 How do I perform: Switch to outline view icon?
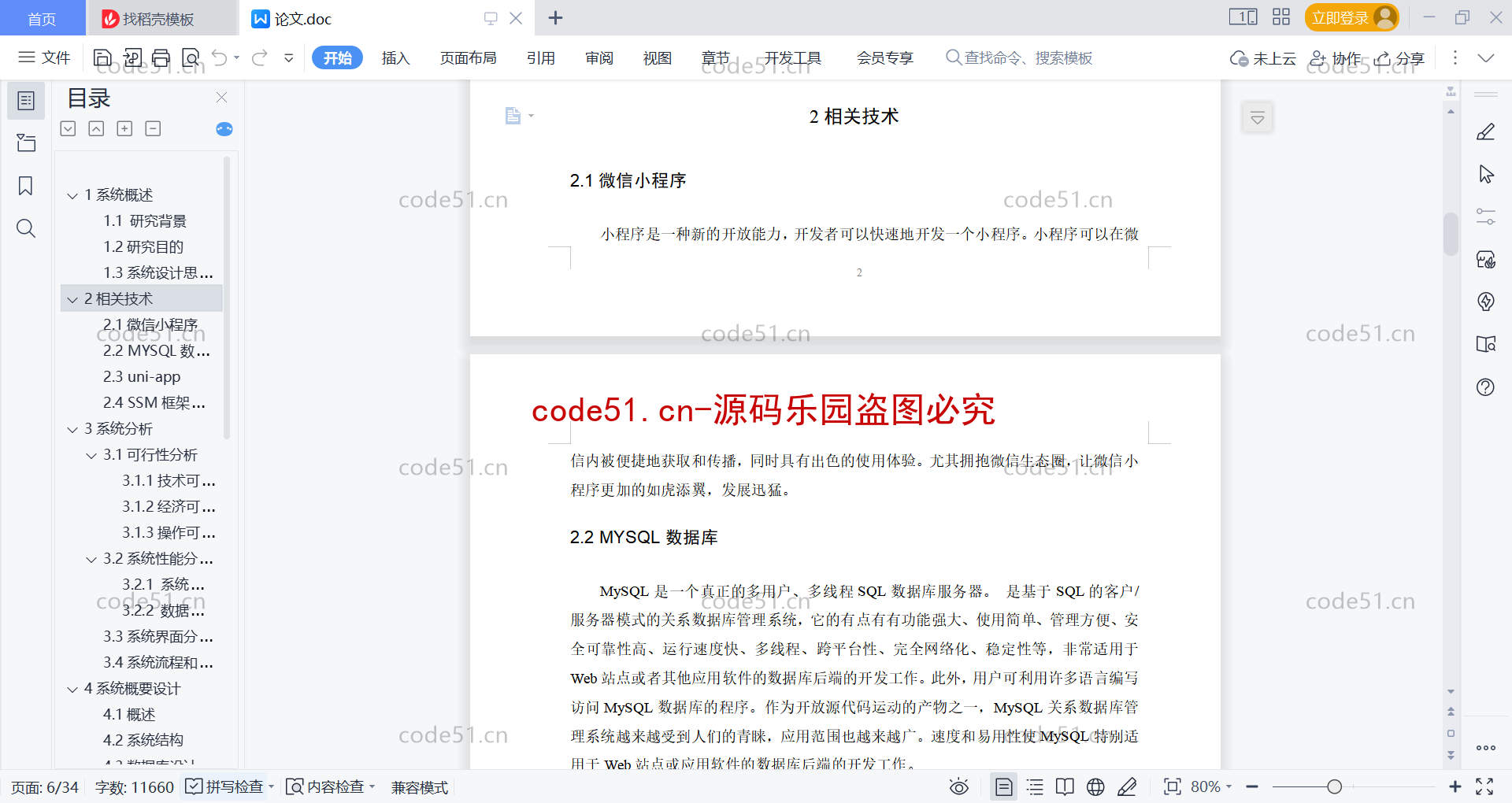coord(1035,786)
